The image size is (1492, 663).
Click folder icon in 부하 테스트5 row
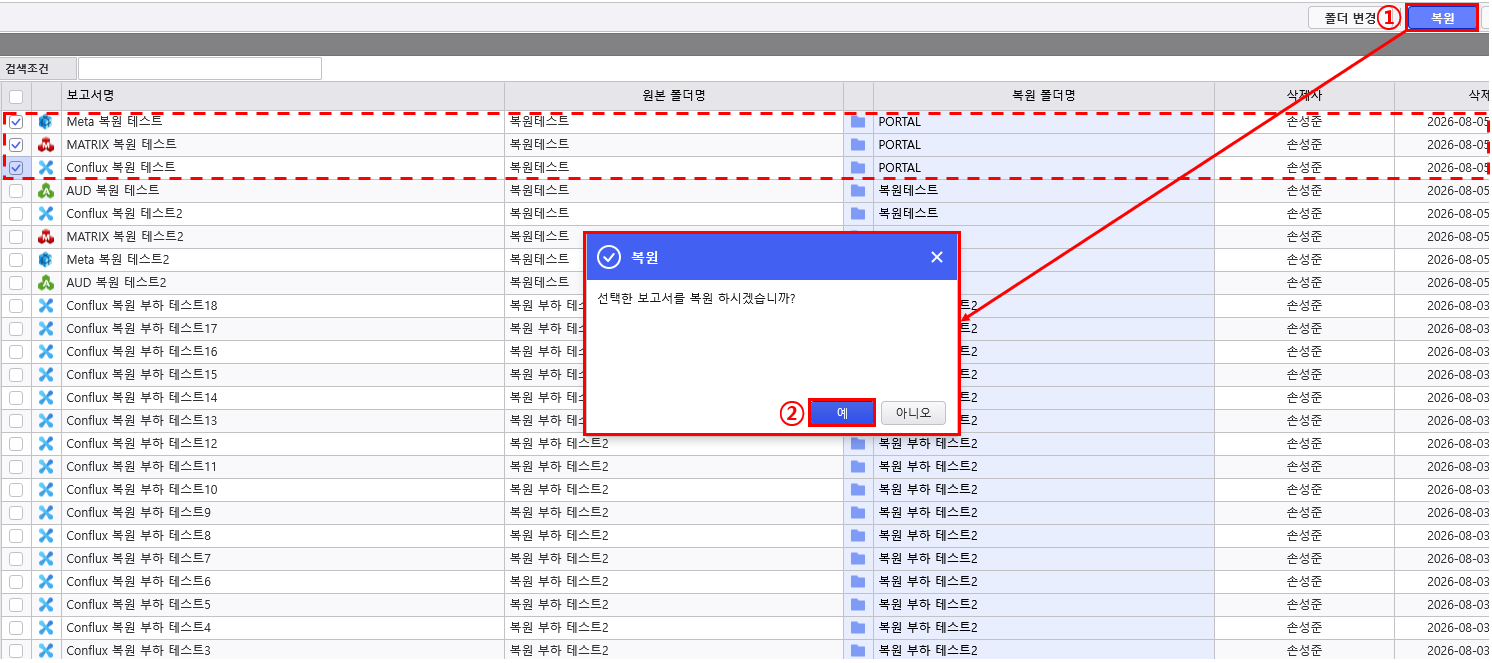pos(858,604)
